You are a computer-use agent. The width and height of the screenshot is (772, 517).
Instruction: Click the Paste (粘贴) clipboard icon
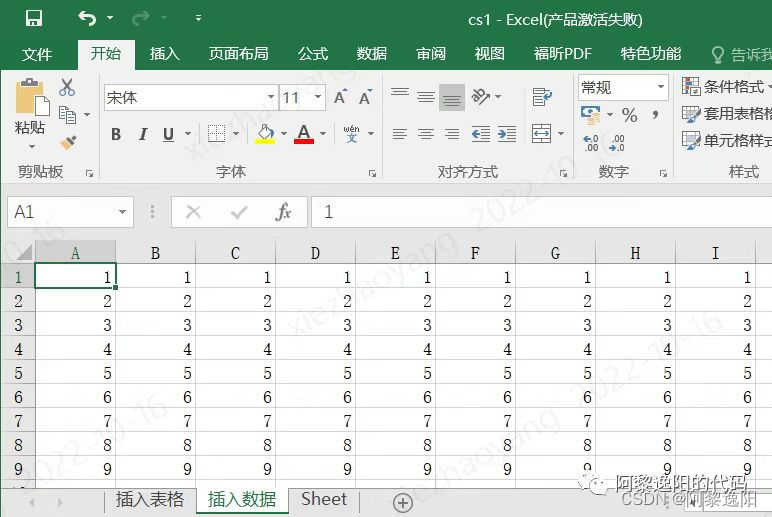coord(32,97)
